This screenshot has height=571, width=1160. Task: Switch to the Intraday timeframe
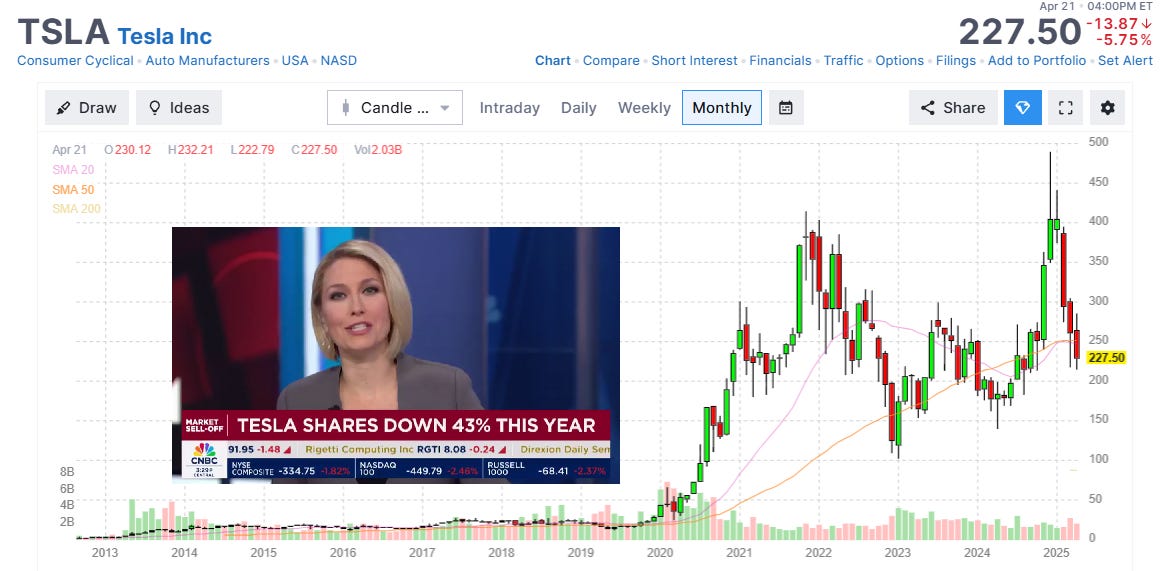tap(510, 108)
